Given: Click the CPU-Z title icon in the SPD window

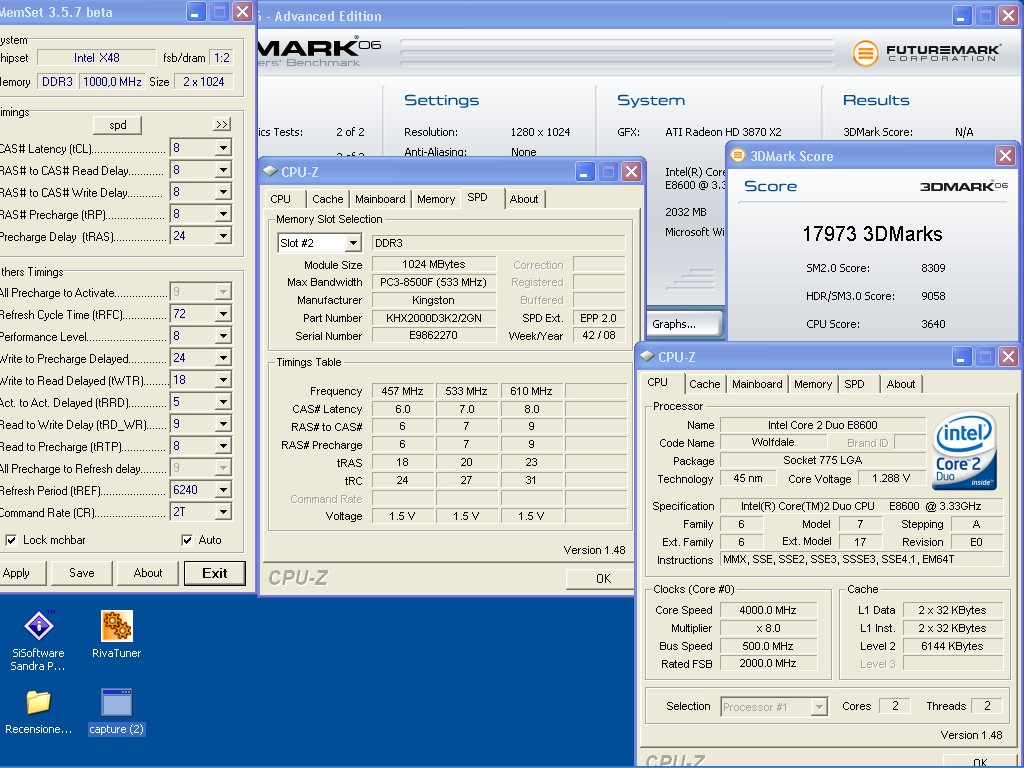Looking at the screenshot, I should pos(270,172).
